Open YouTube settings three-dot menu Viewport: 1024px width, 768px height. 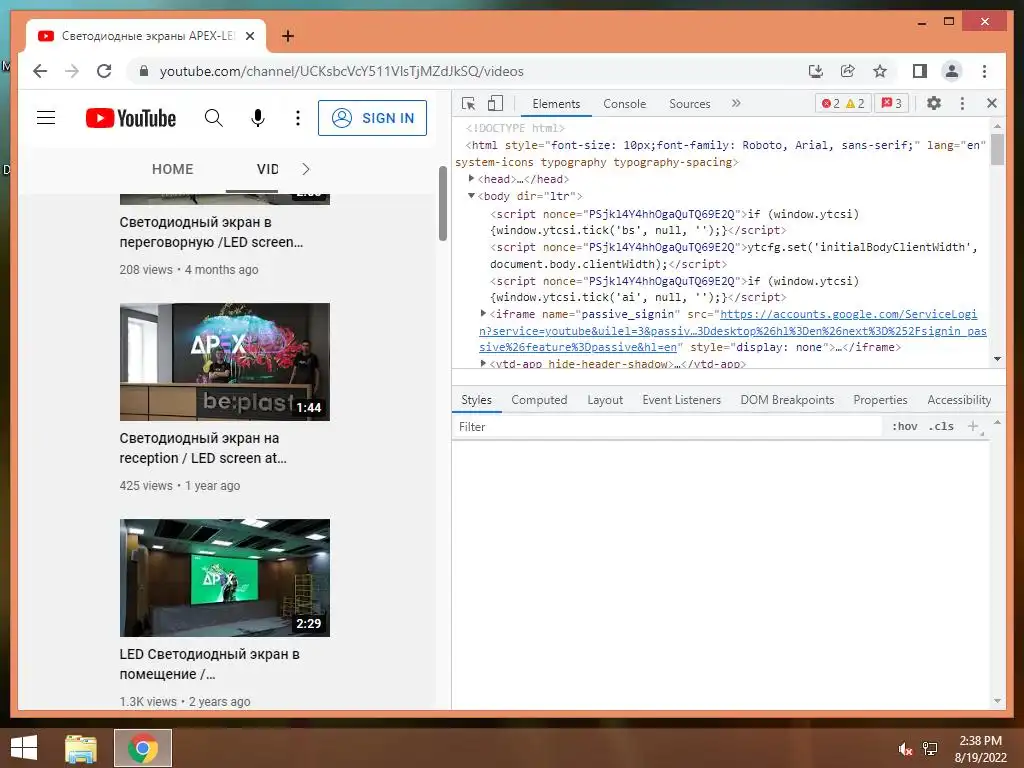[298, 118]
